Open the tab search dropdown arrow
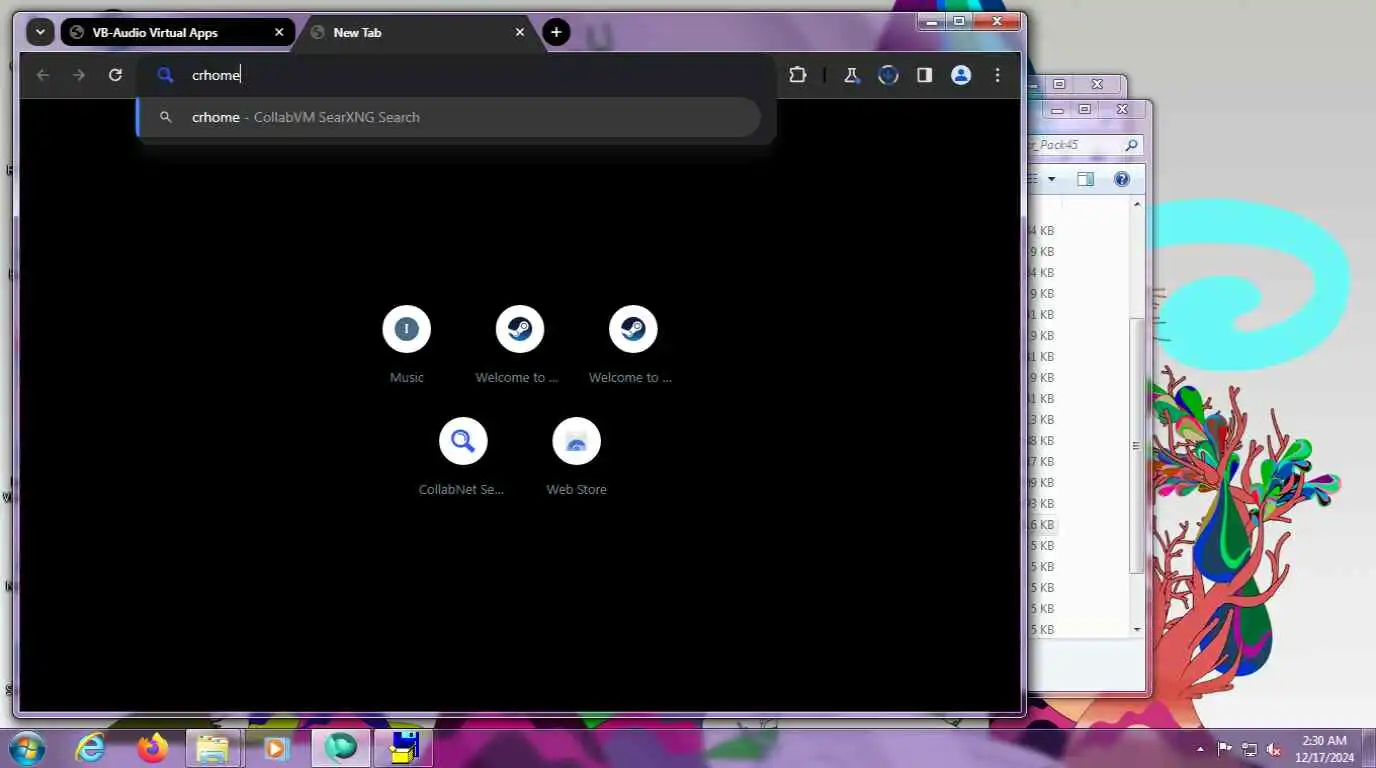Screen dimensions: 1376x768 coord(40,32)
